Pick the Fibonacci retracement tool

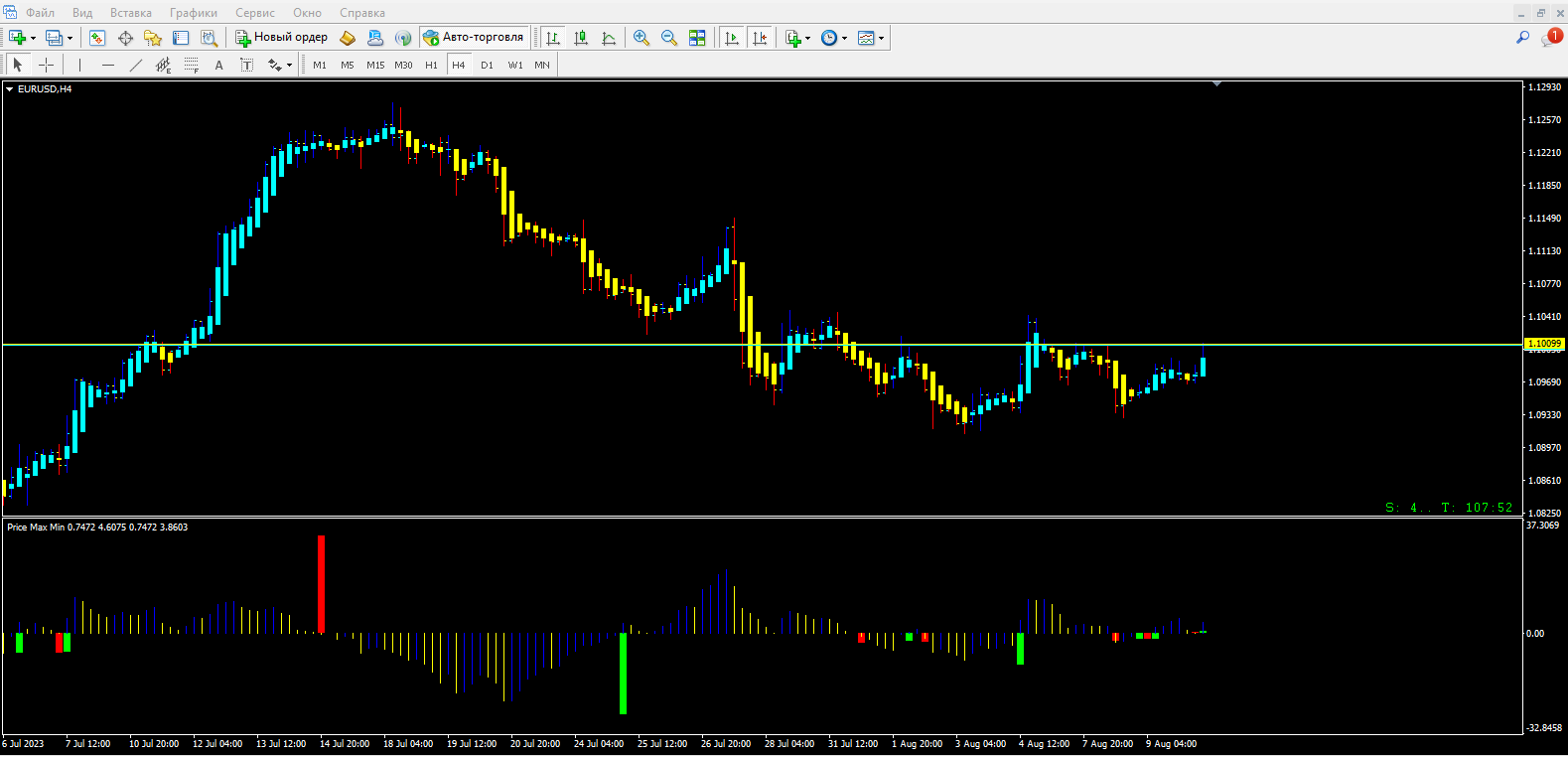192,65
